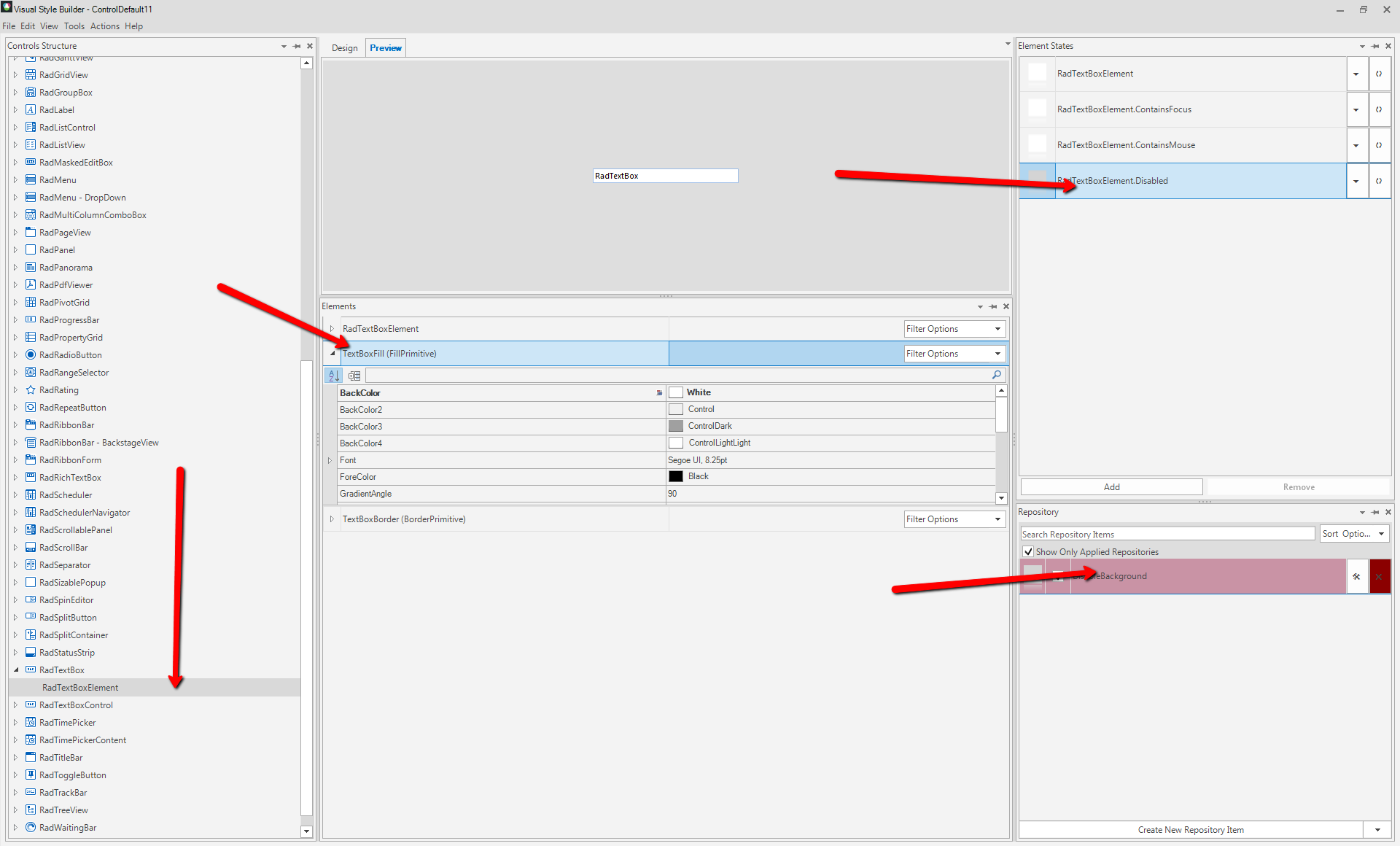Select the RadRadioButton control node
1400x846 pixels.
[x=70, y=355]
